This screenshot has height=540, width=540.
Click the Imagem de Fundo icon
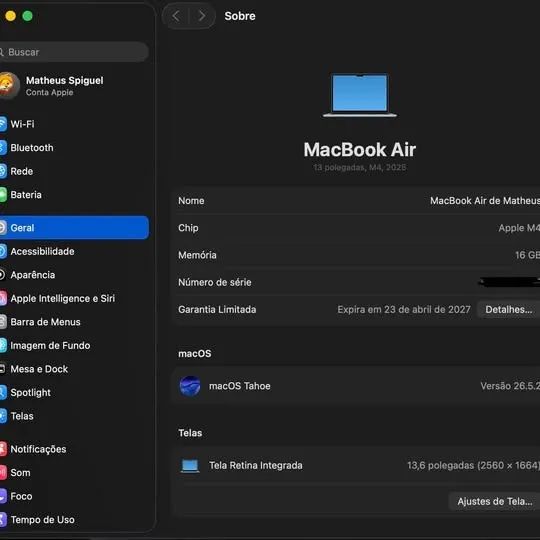coord(3,345)
